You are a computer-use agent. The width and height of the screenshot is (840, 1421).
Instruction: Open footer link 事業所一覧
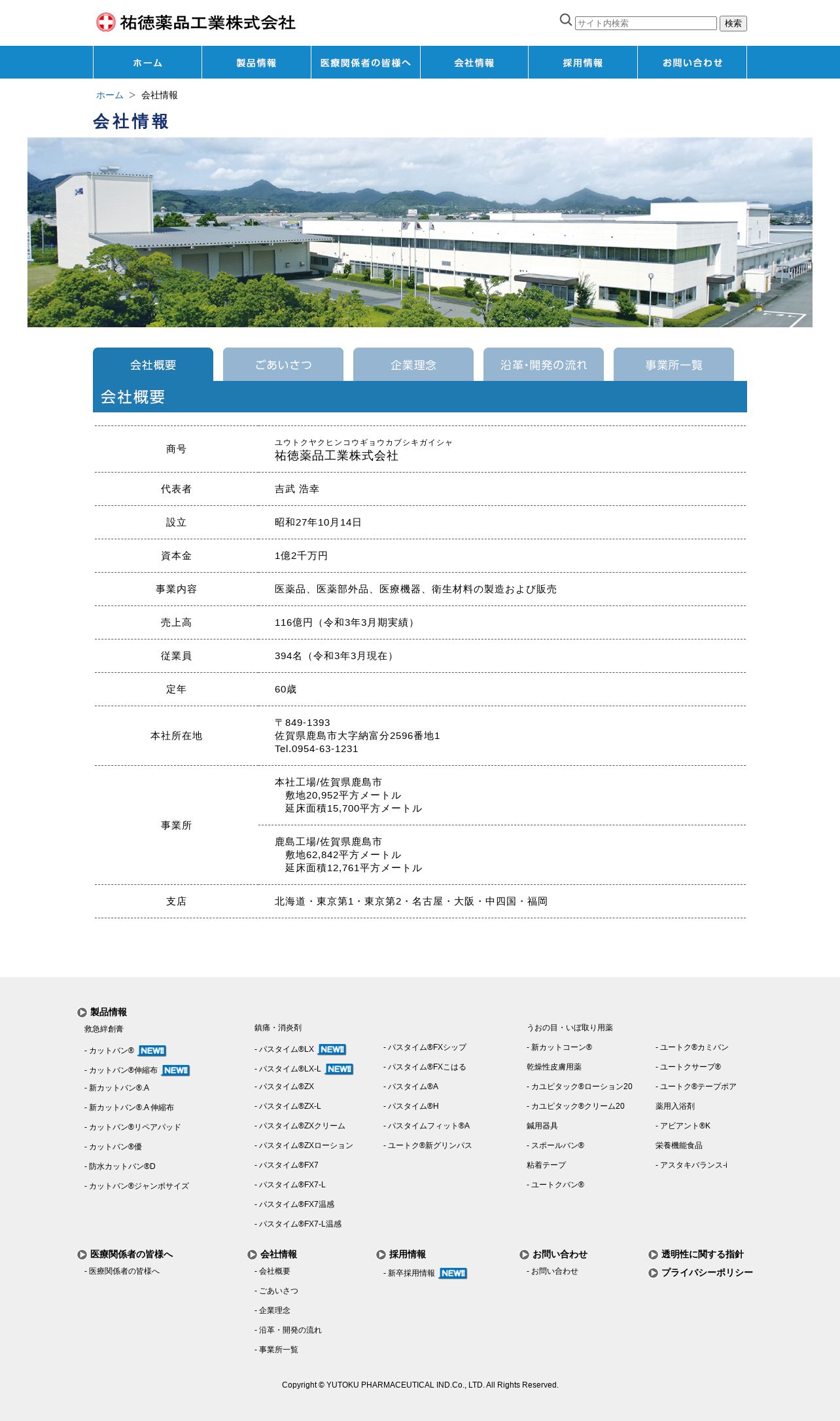(x=276, y=1350)
